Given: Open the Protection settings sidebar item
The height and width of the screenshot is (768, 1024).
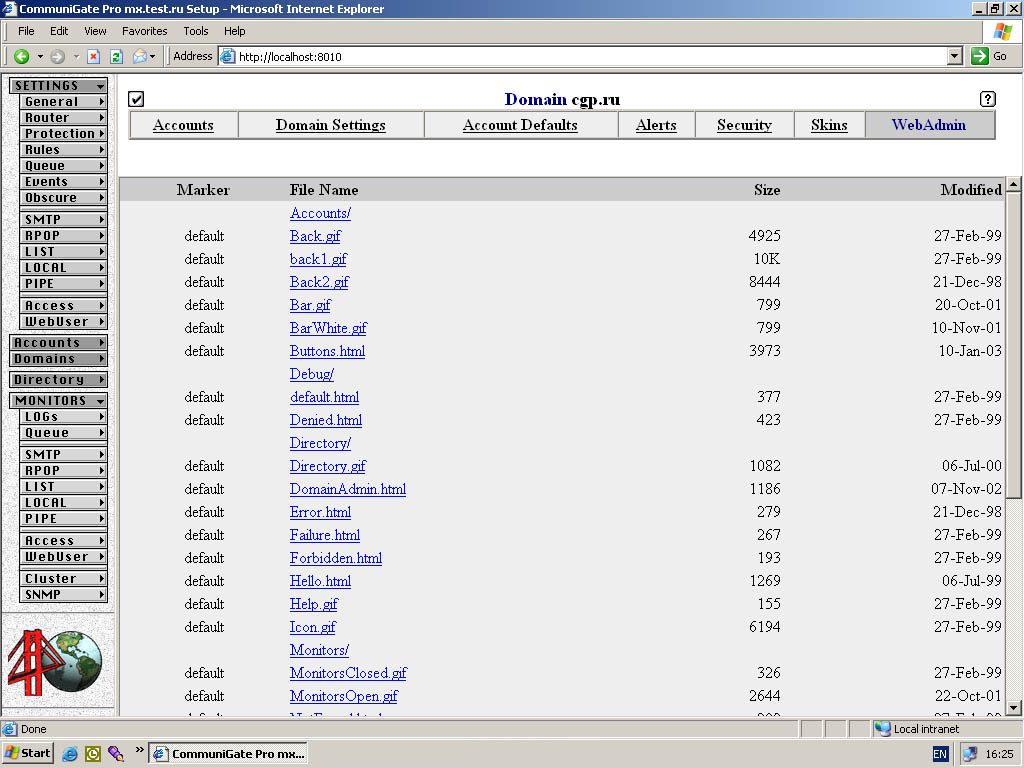Looking at the screenshot, I should [x=64, y=134].
